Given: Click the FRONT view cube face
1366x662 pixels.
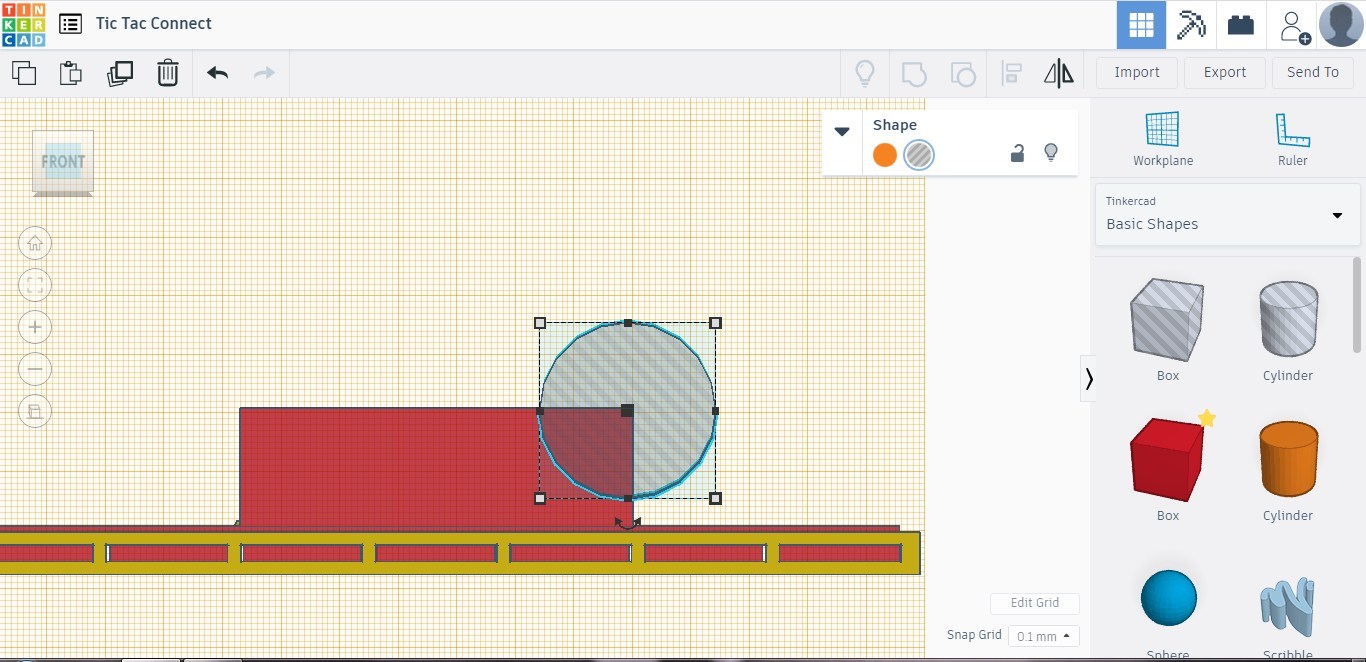Looking at the screenshot, I should point(63,161).
